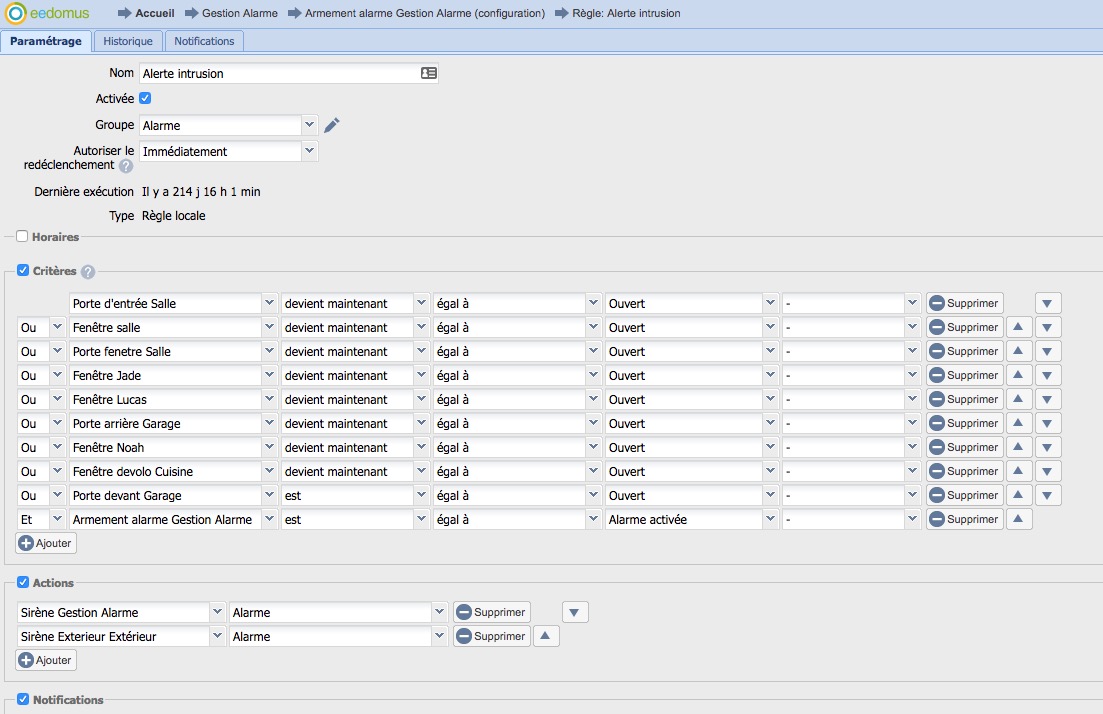This screenshot has height=714, width=1103.
Task: Click the eedomus logo
Action: (x=47, y=13)
